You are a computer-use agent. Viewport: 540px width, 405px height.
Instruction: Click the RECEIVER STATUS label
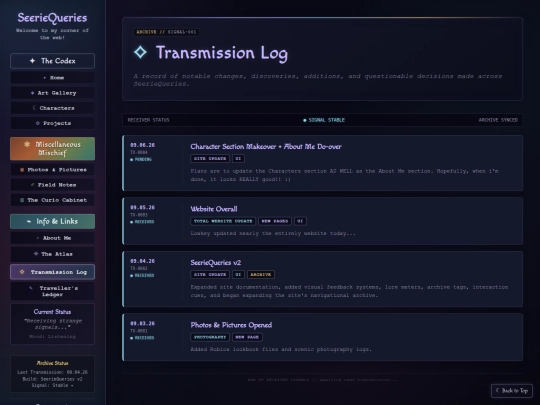point(148,120)
